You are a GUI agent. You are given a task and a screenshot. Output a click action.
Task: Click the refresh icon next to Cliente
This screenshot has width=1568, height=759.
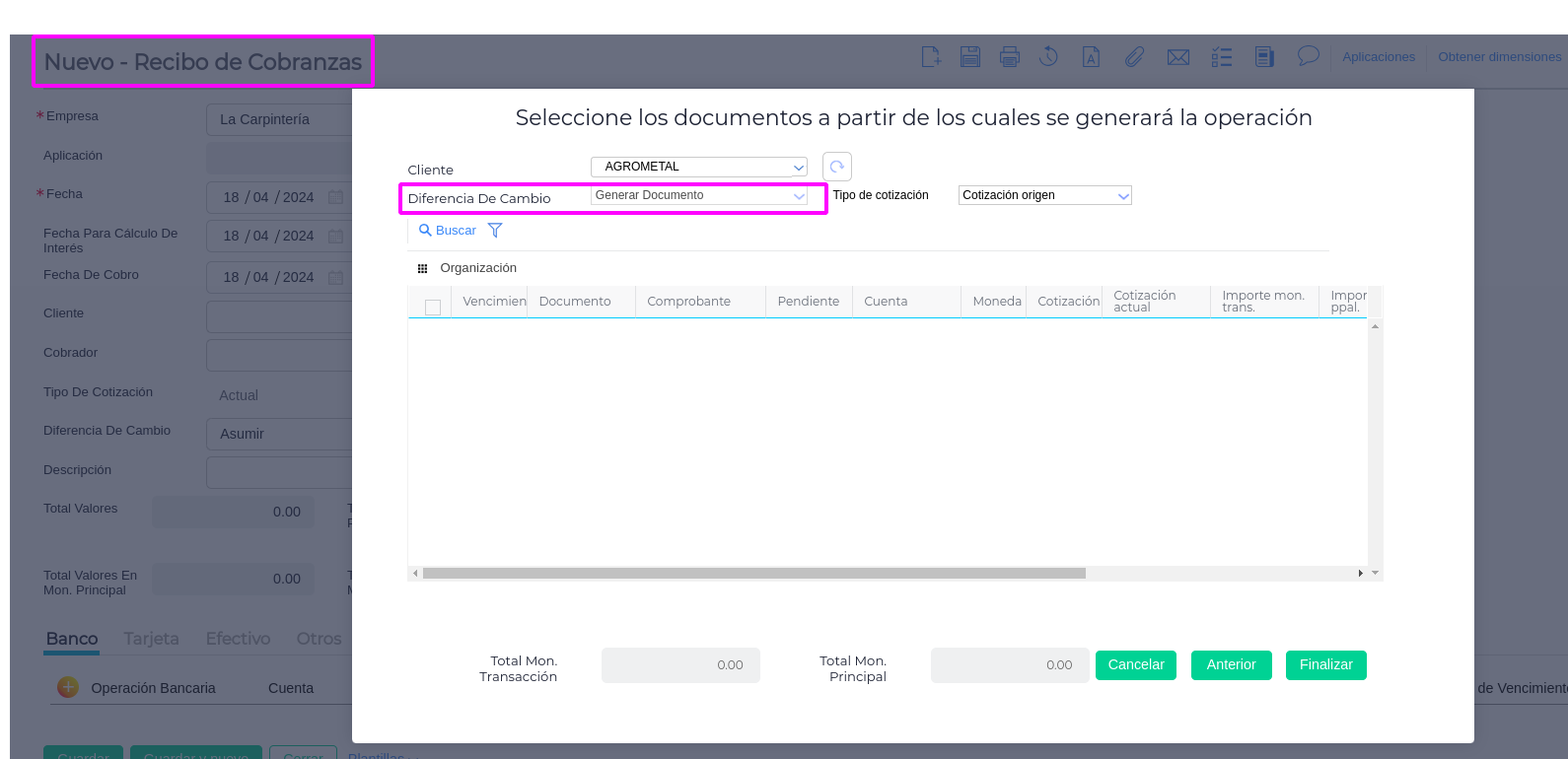(x=836, y=167)
